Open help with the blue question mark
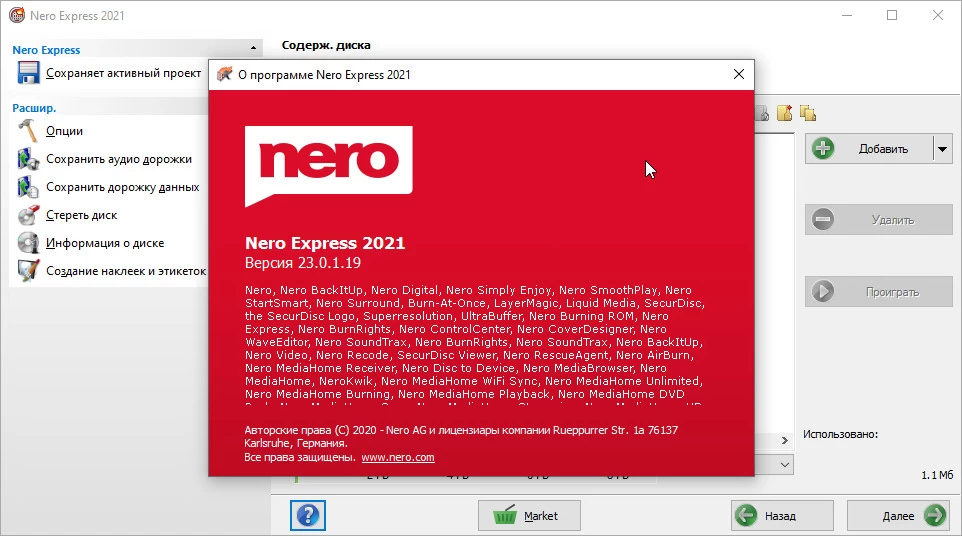This screenshot has height=536, width=962. tap(309, 516)
